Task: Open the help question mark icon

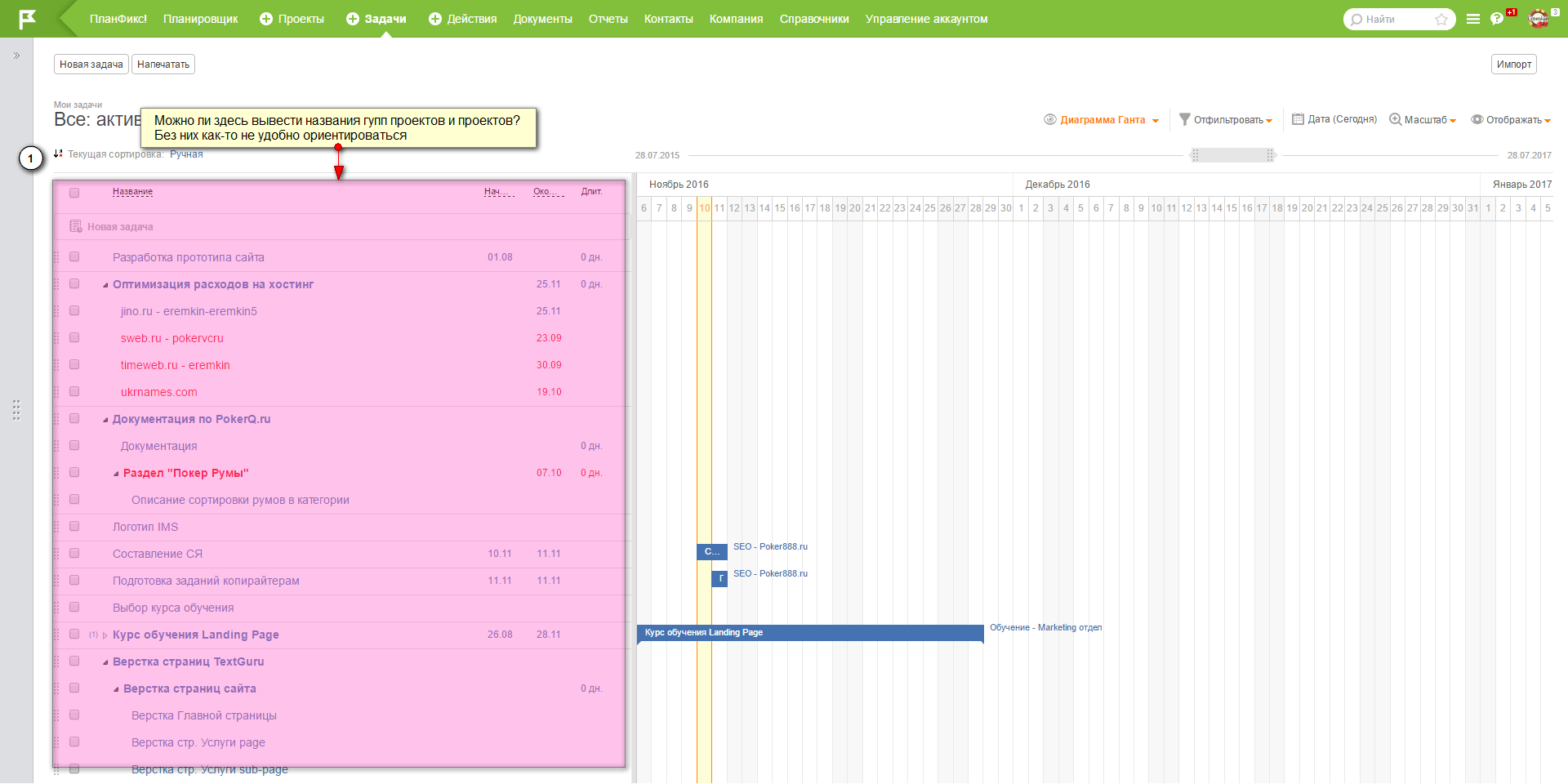Action: pyautogui.click(x=1497, y=19)
